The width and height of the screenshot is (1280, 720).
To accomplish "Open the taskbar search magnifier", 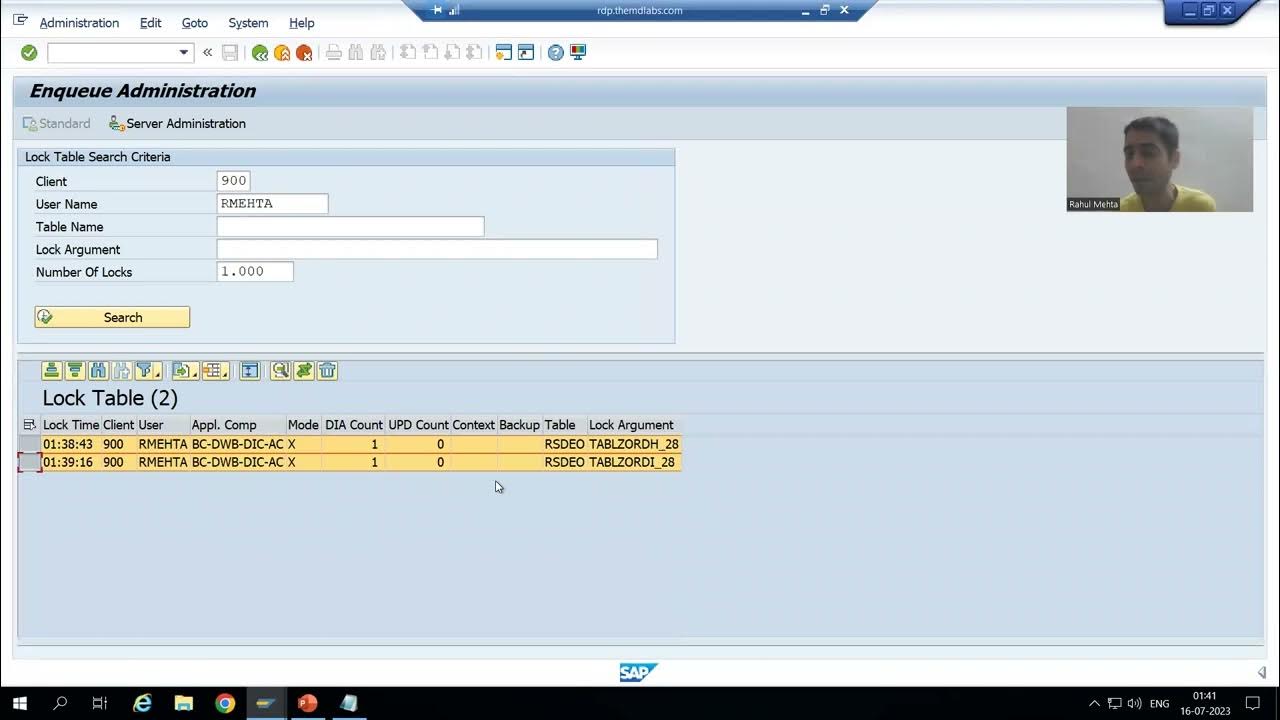I will pyautogui.click(x=60, y=703).
